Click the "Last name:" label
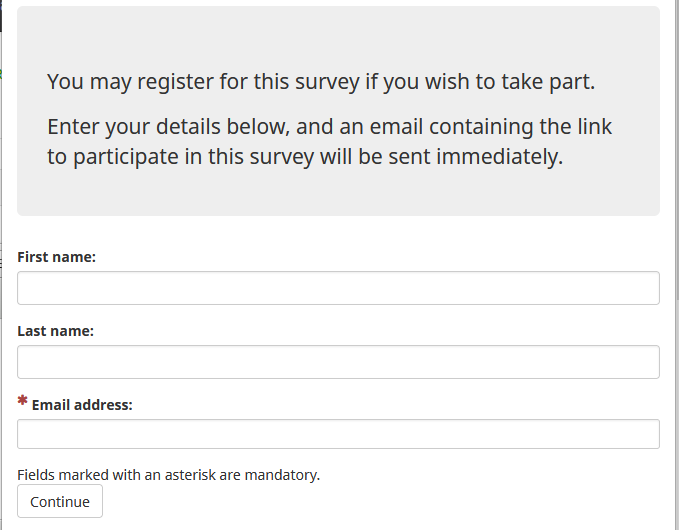The width and height of the screenshot is (679, 530). [x=56, y=331]
